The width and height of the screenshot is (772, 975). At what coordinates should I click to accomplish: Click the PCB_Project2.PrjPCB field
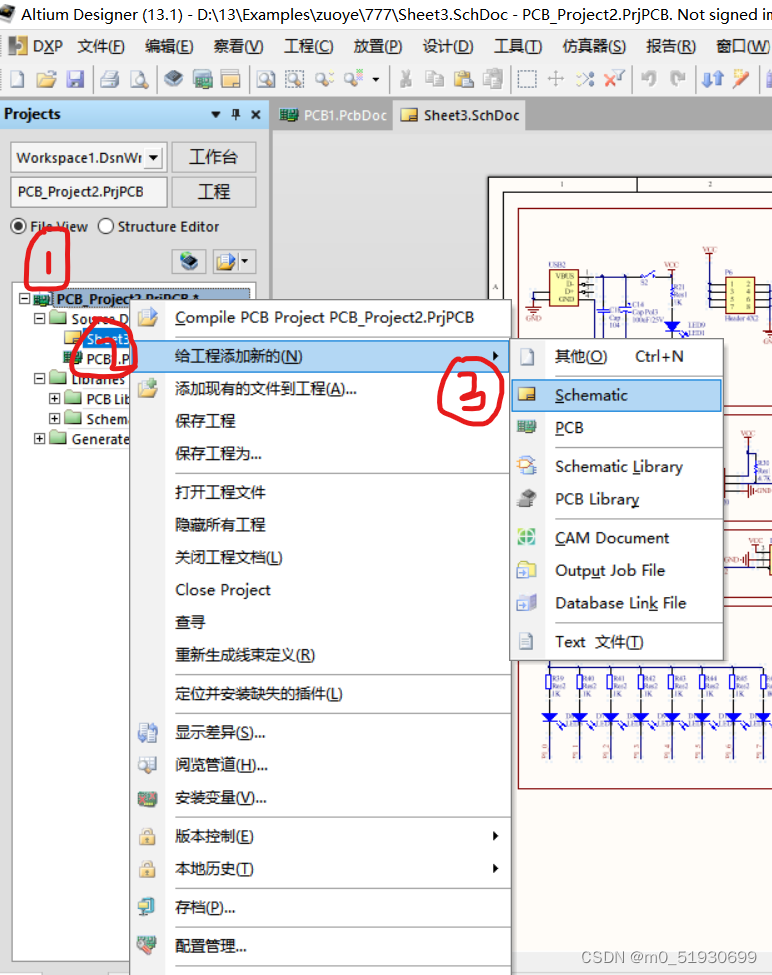point(89,192)
